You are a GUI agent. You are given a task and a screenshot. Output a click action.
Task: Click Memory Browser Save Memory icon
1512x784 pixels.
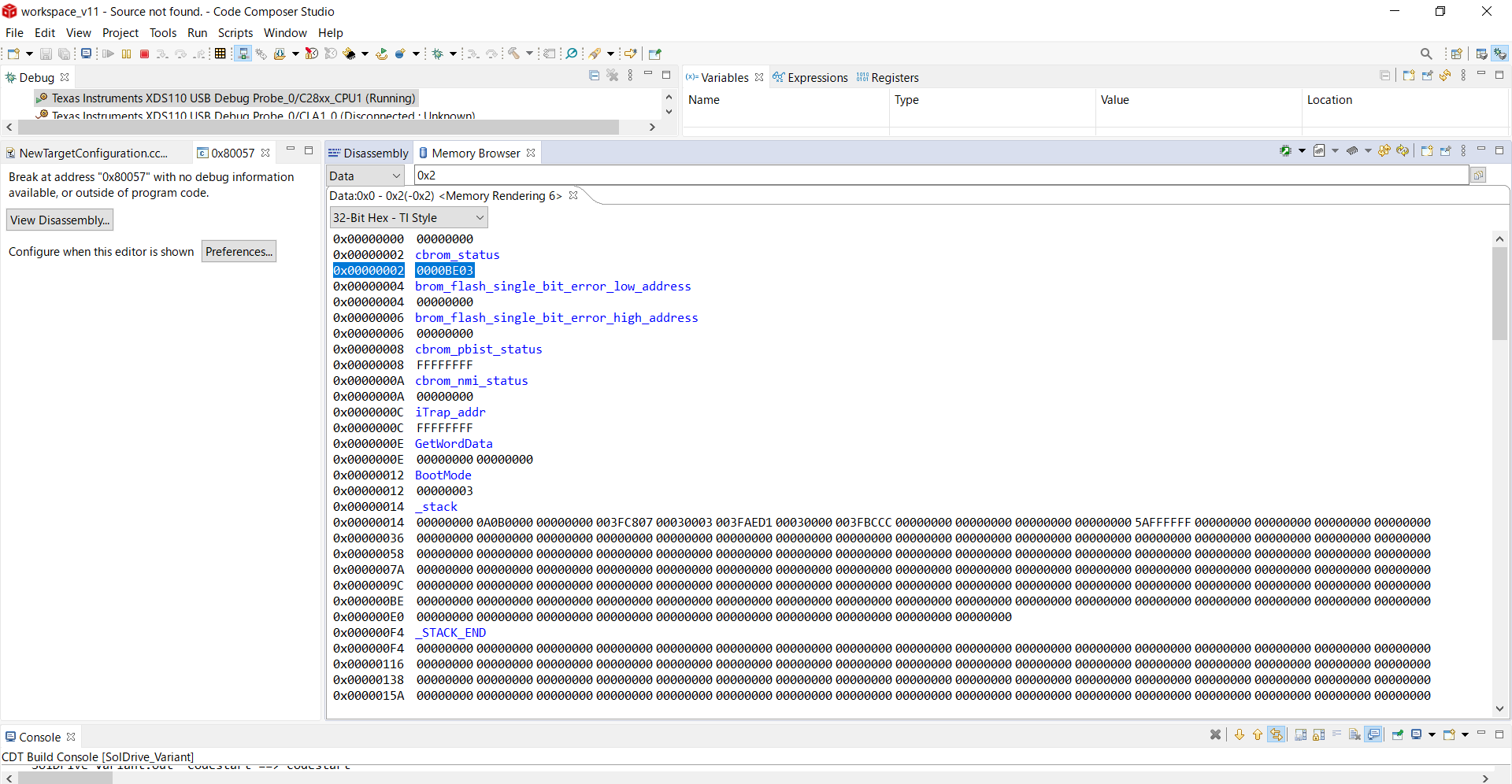click(x=1319, y=150)
